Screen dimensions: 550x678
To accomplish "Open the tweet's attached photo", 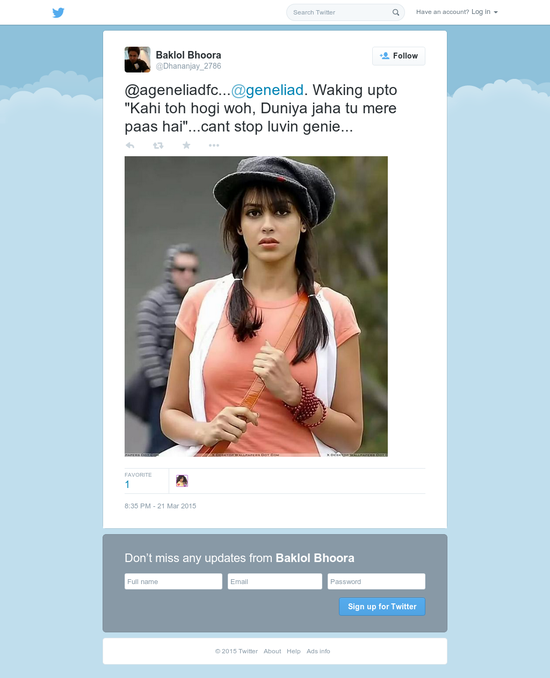I will pos(256,306).
